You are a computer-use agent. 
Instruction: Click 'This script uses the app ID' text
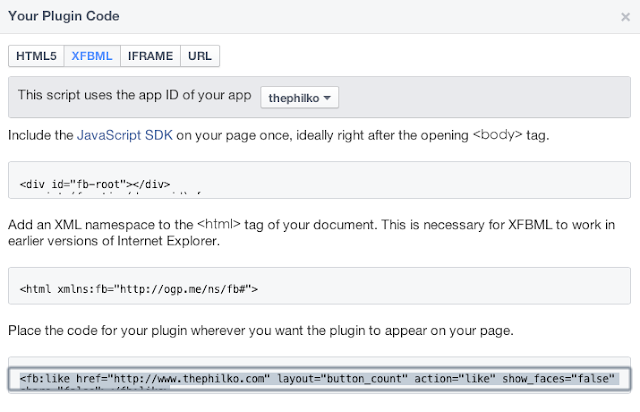(x=134, y=95)
